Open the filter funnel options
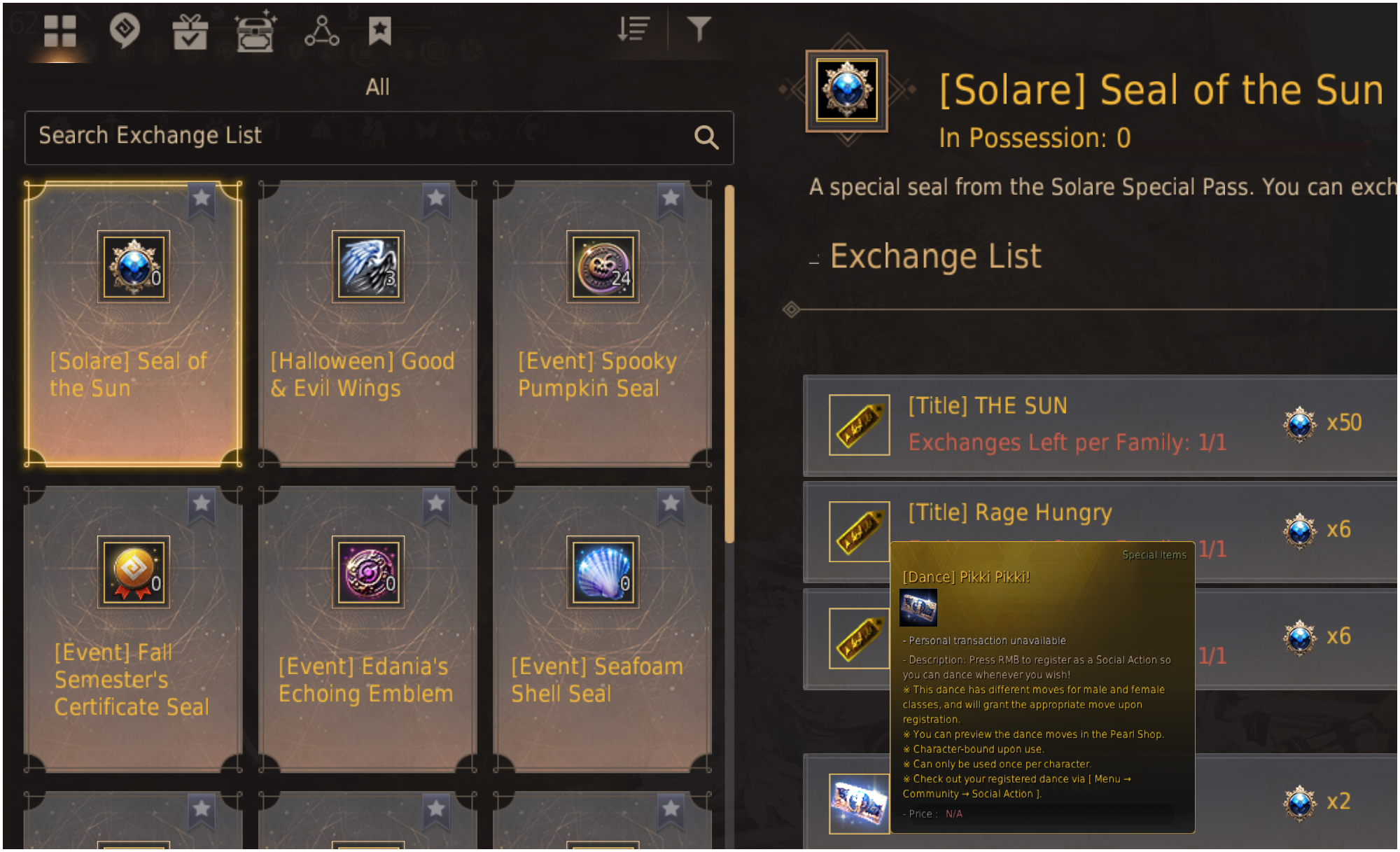The width and height of the screenshot is (1400, 852). [x=699, y=29]
